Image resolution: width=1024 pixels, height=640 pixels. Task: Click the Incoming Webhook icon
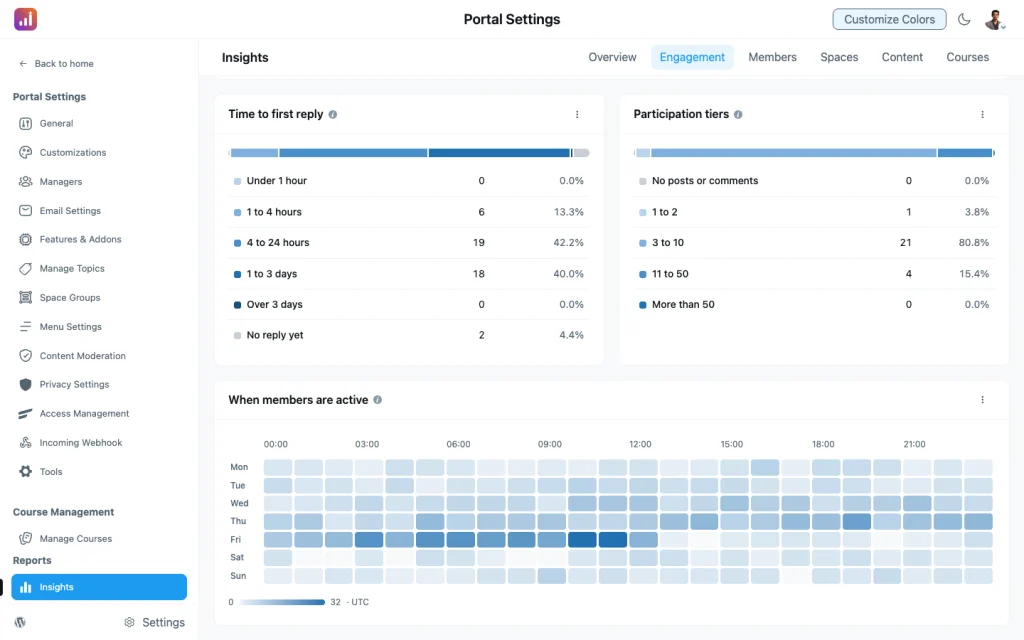[25, 442]
